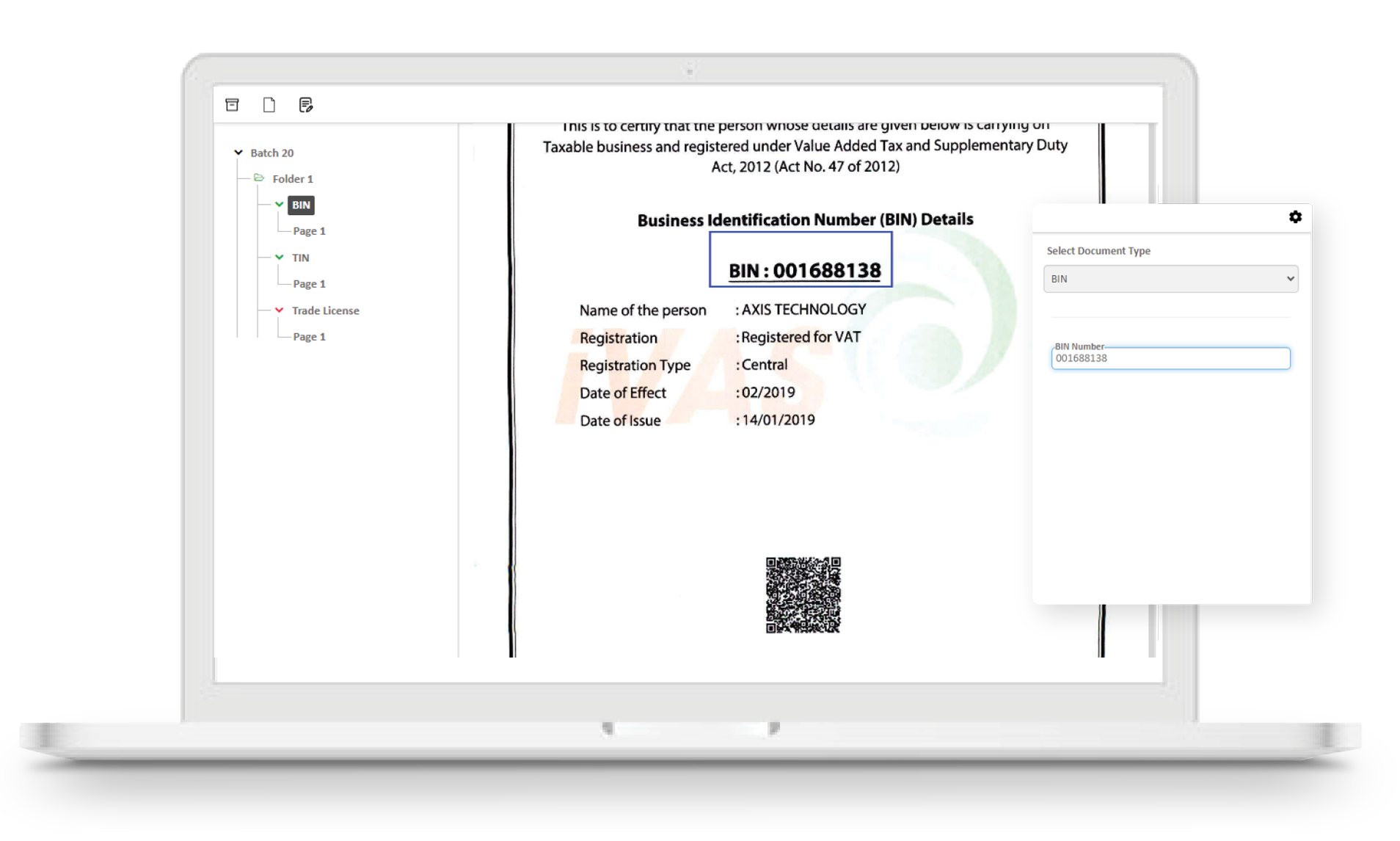
Task: Open settings via the gear icon
Action: pyautogui.click(x=1295, y=217)
